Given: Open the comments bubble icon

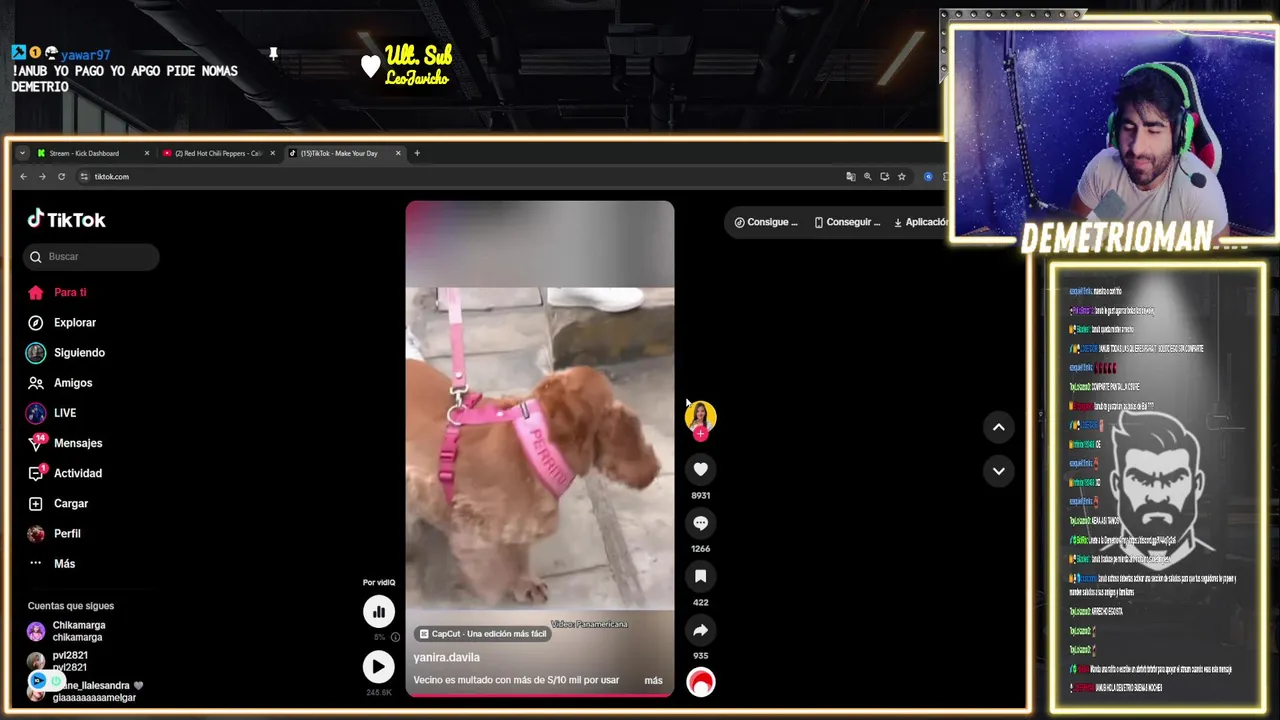Looking at the screenshot, I should point(700,523).
